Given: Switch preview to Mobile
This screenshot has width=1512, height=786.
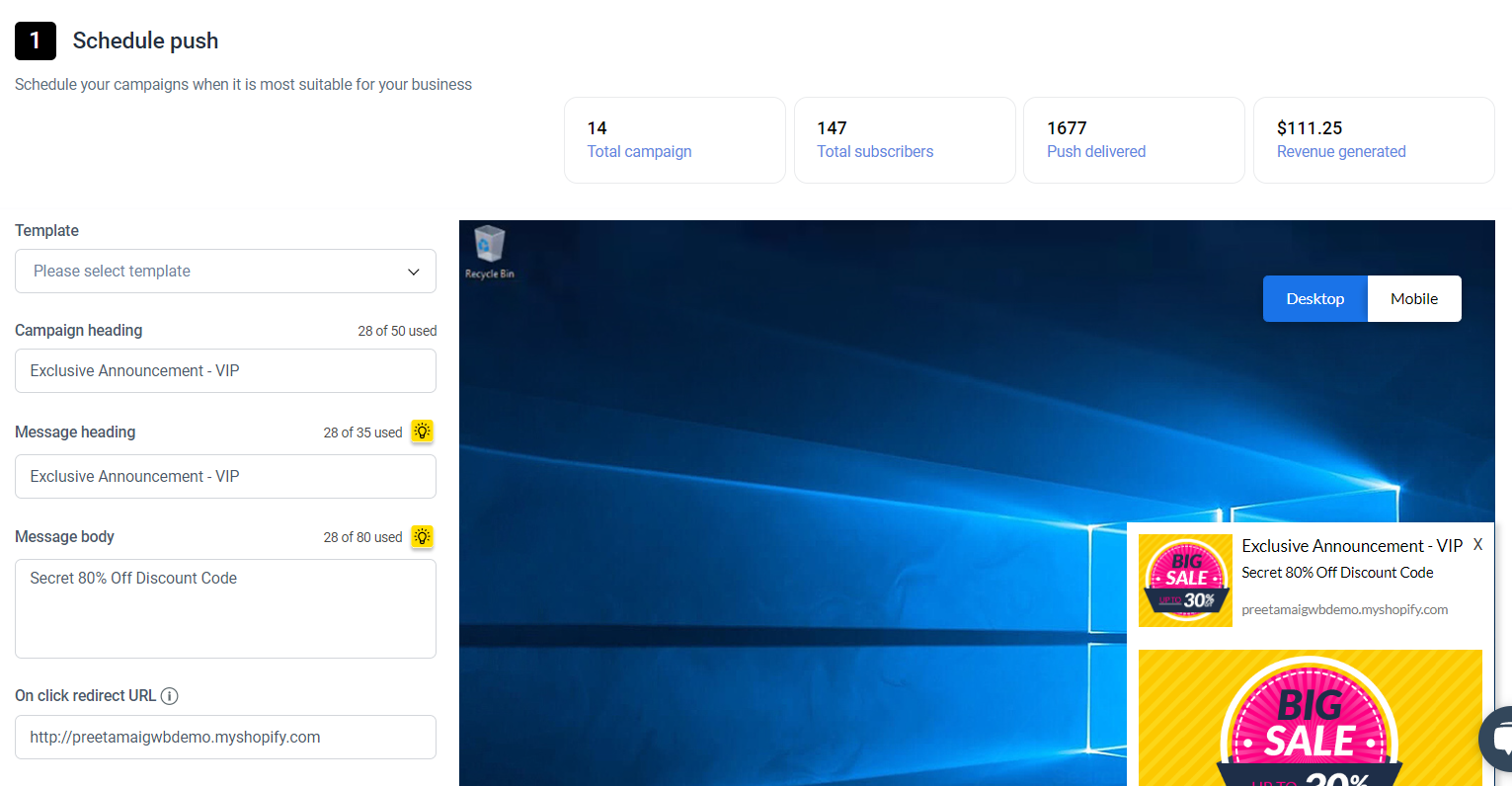Looking at the screenshot, I should 1414,299.
